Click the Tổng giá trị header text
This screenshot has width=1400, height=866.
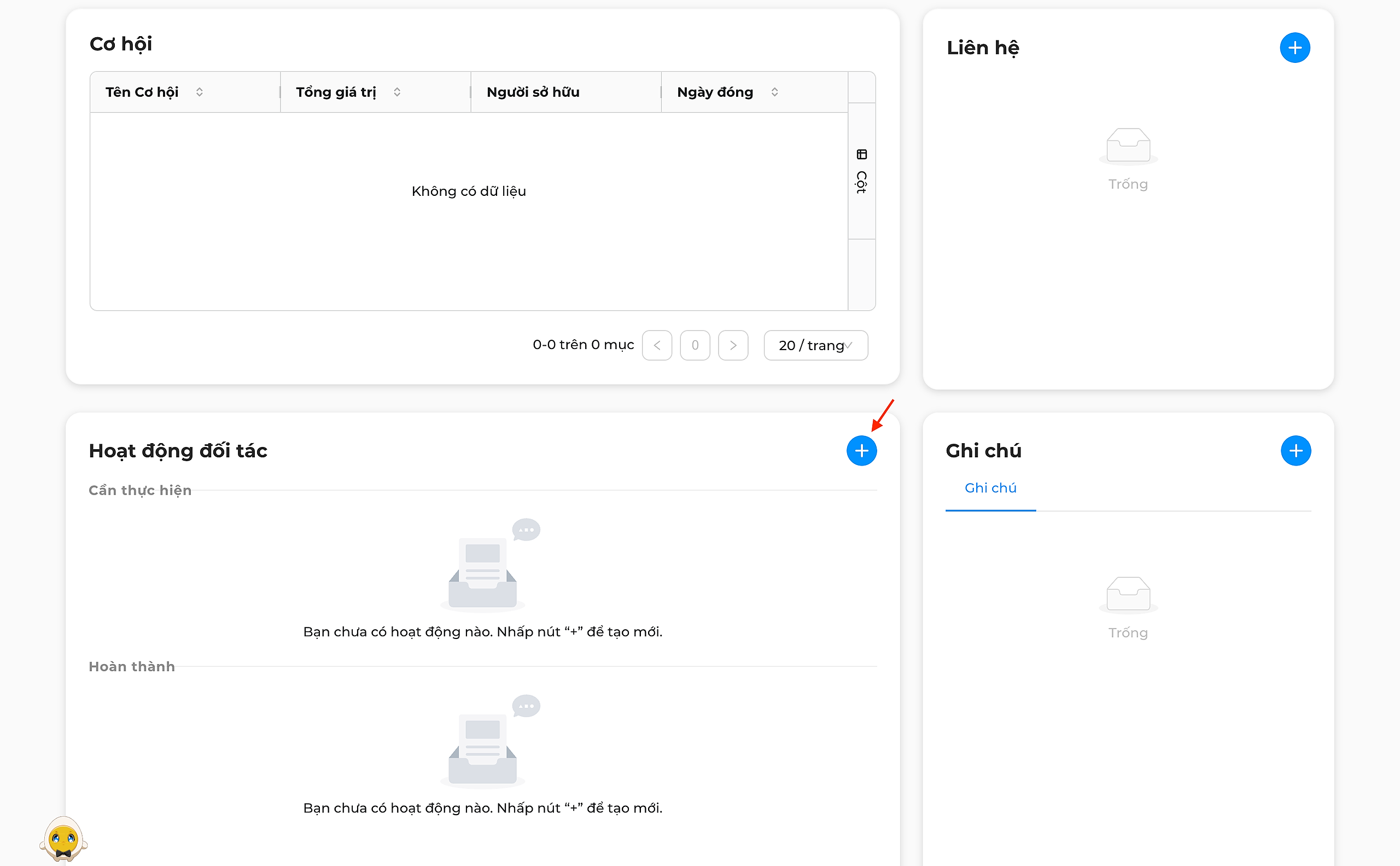[336, 92]
